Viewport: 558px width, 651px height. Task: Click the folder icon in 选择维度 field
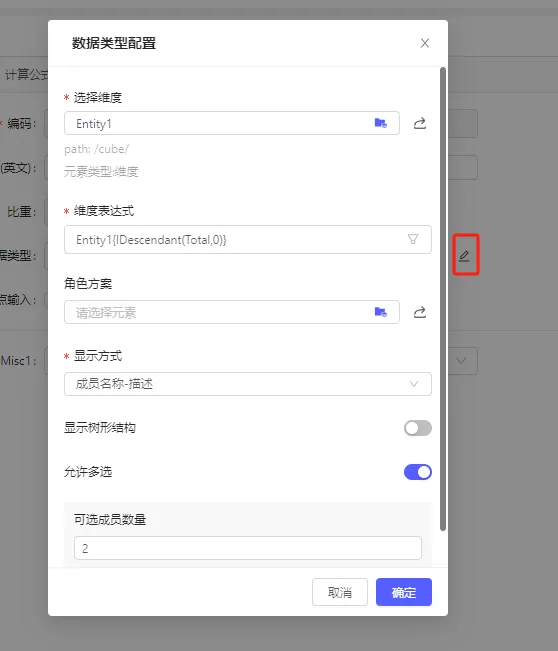pyautogui.click(x=380, y=123)
